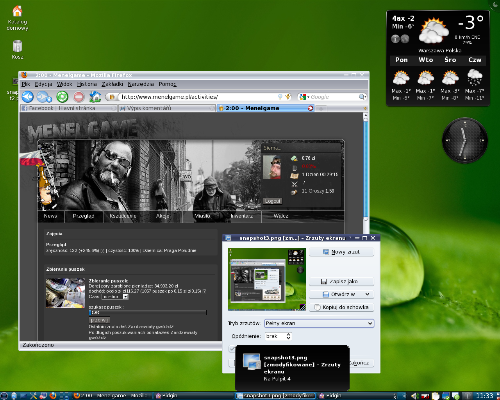Switch to the Facebook browser tab
The image size is (500, 400).
69,108
